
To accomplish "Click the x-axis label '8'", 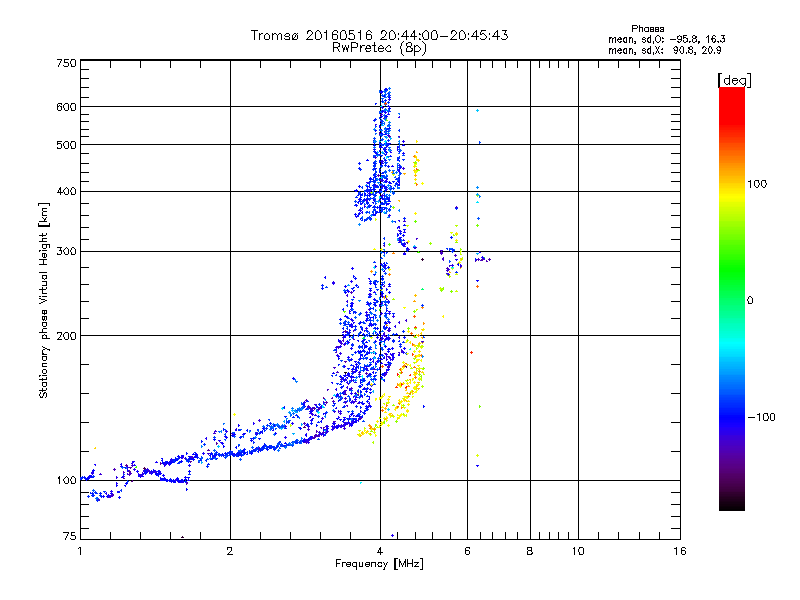I will pyautogui.click(x=530, y=551).
